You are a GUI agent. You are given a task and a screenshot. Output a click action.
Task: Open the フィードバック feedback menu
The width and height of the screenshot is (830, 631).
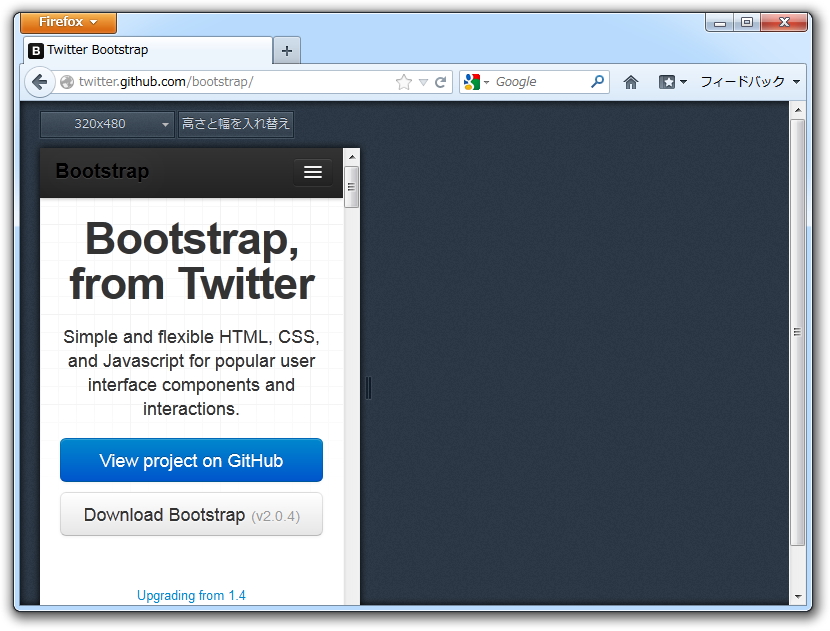click(750, 82)
